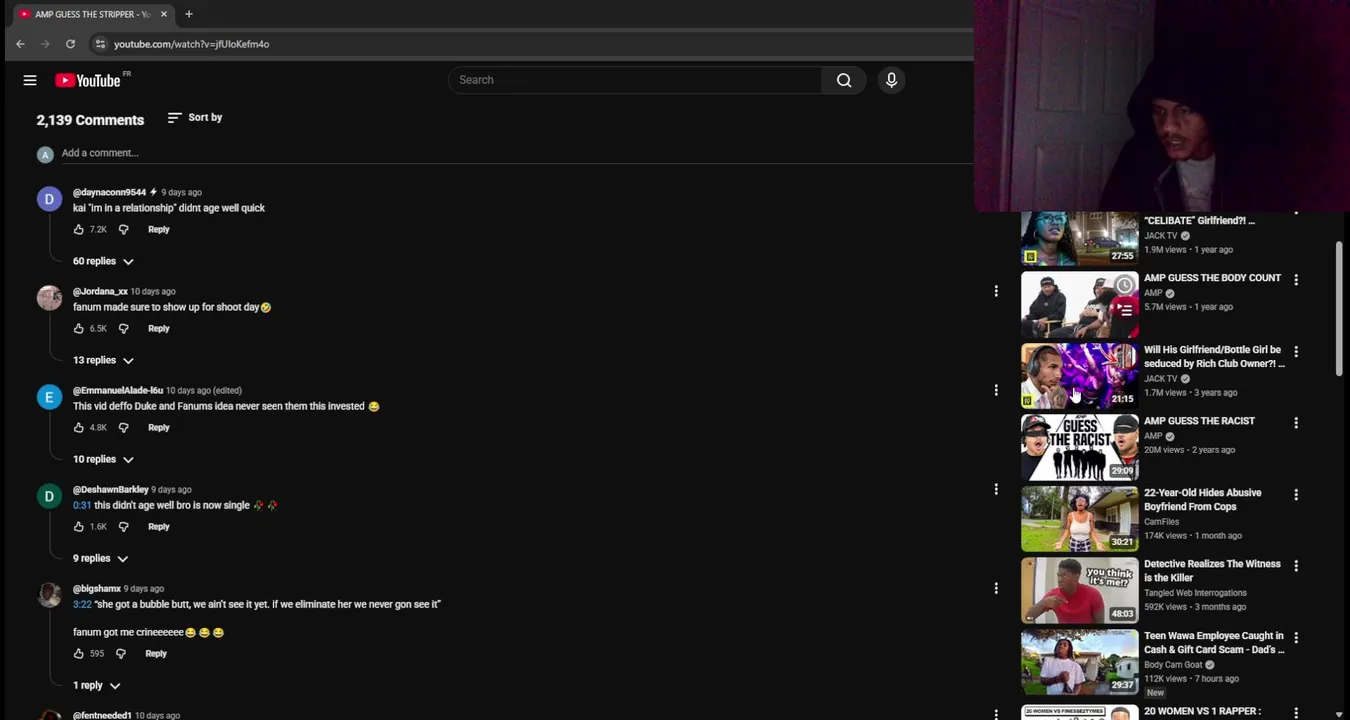
Task: Like the comment by @DeshawnBarkley
Action: (x=78, y=526)
